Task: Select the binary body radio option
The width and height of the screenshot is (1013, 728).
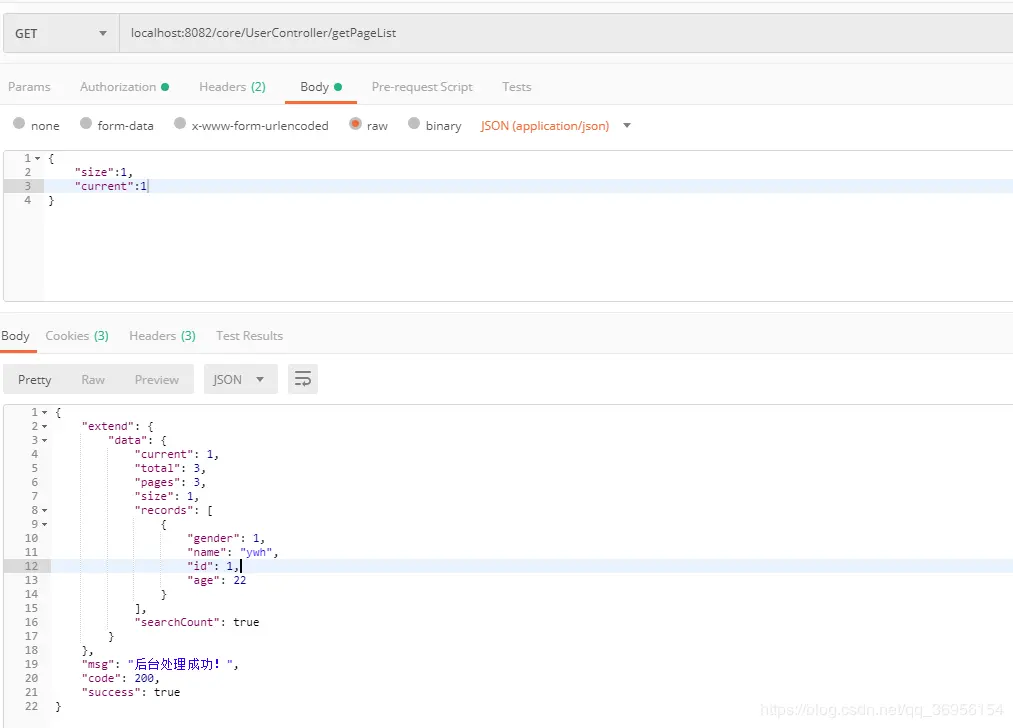Action: coord(414,123)
